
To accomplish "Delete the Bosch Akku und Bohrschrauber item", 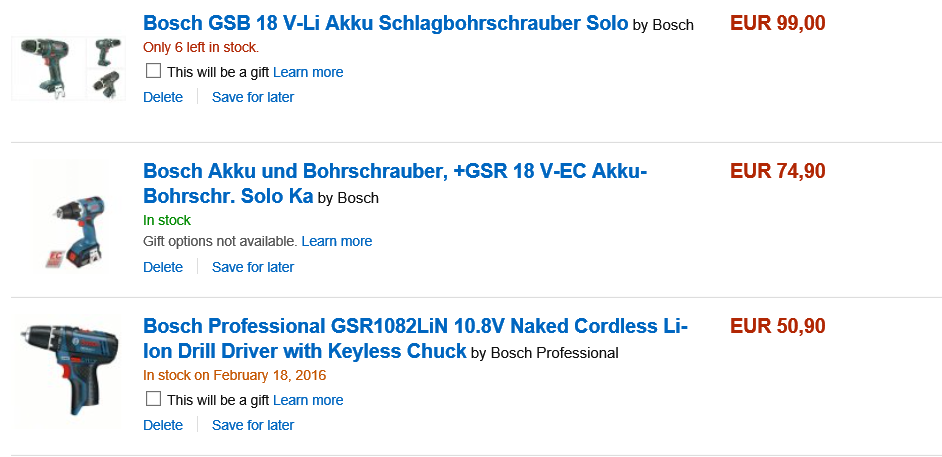I will 163,267.
